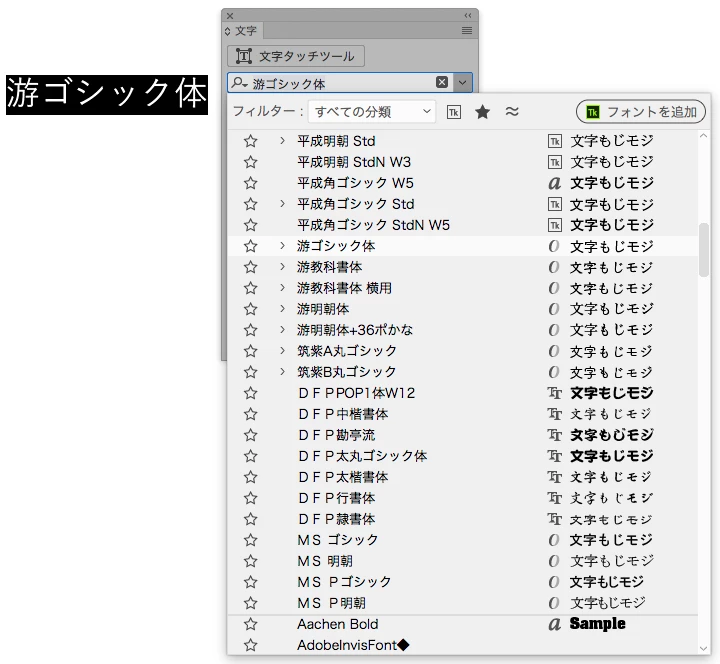Favorite 筑紫A丸ゴシック font
Viewport: 720px width, 664px height.
[x=250, y=351]
